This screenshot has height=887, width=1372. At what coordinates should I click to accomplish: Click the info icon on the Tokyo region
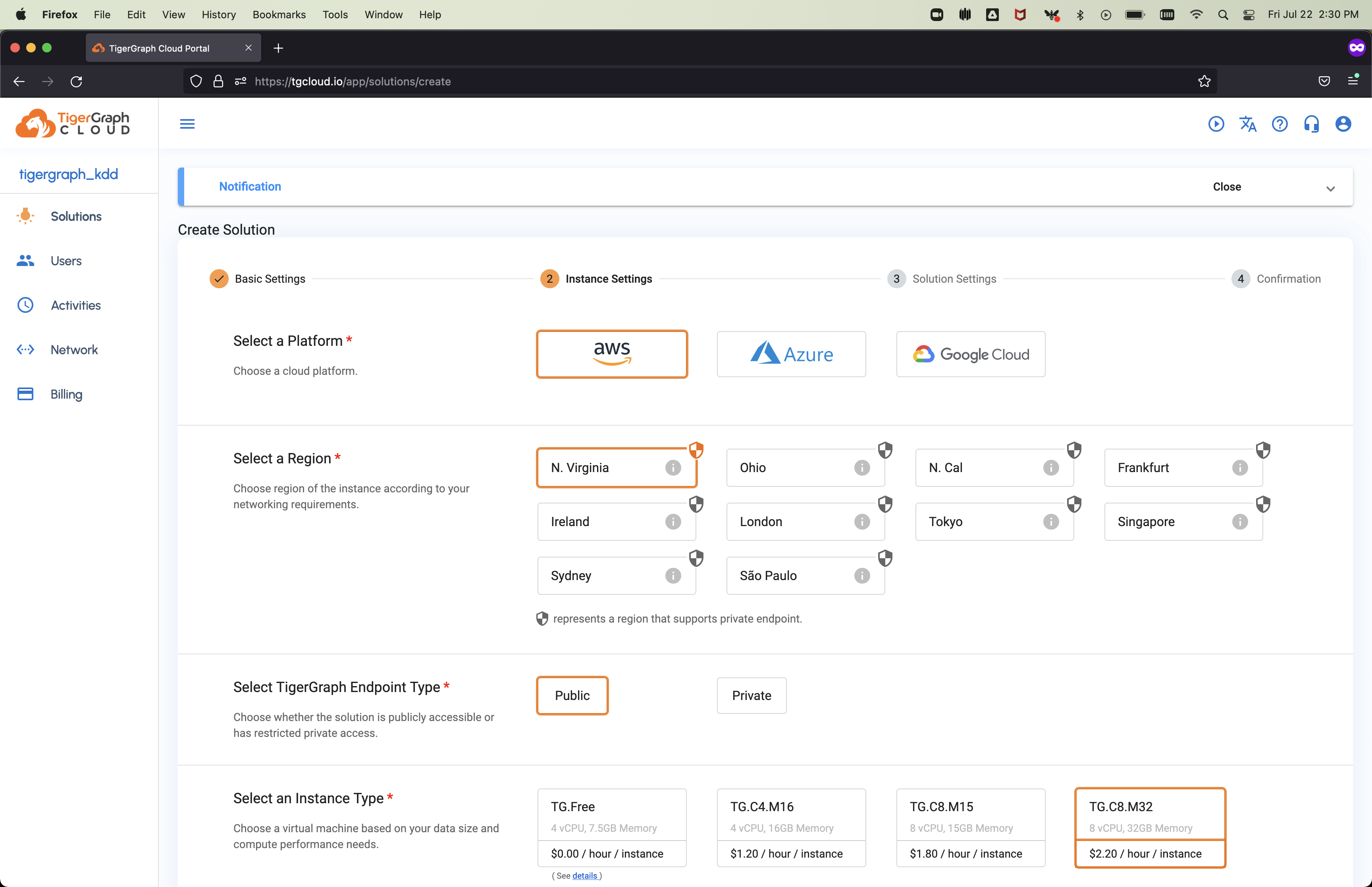point(1050,522)
